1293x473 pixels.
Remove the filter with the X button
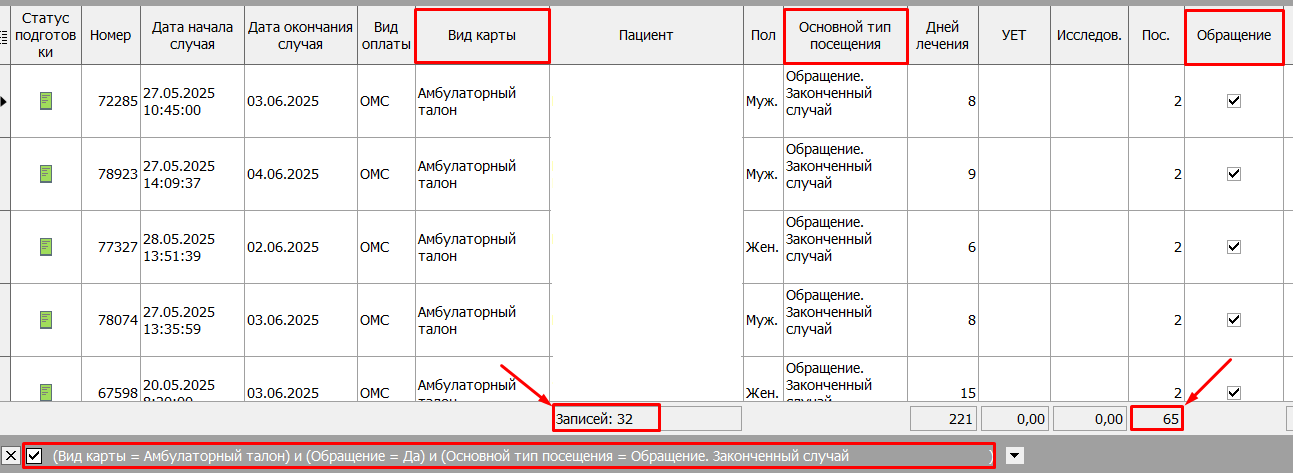10,456
